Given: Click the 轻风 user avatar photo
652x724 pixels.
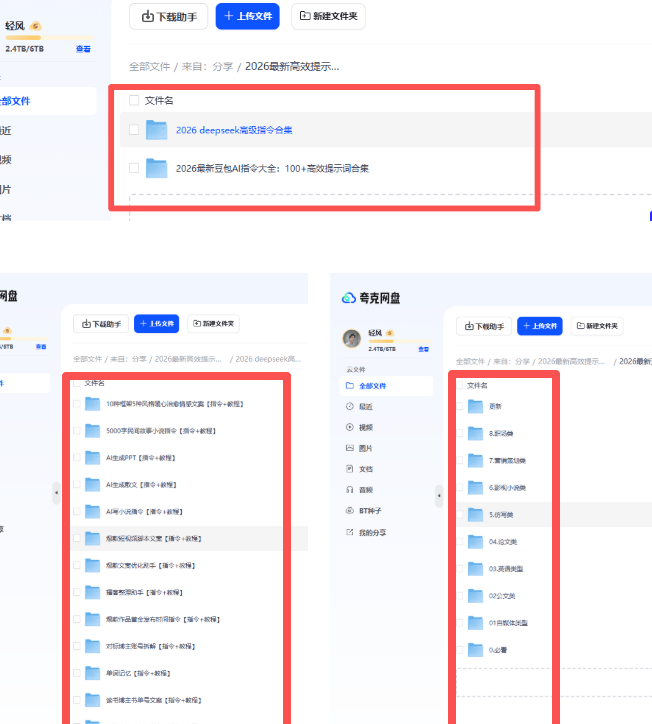Looking at the screenshot, I should pyautogui.click(x=351, y=339).
